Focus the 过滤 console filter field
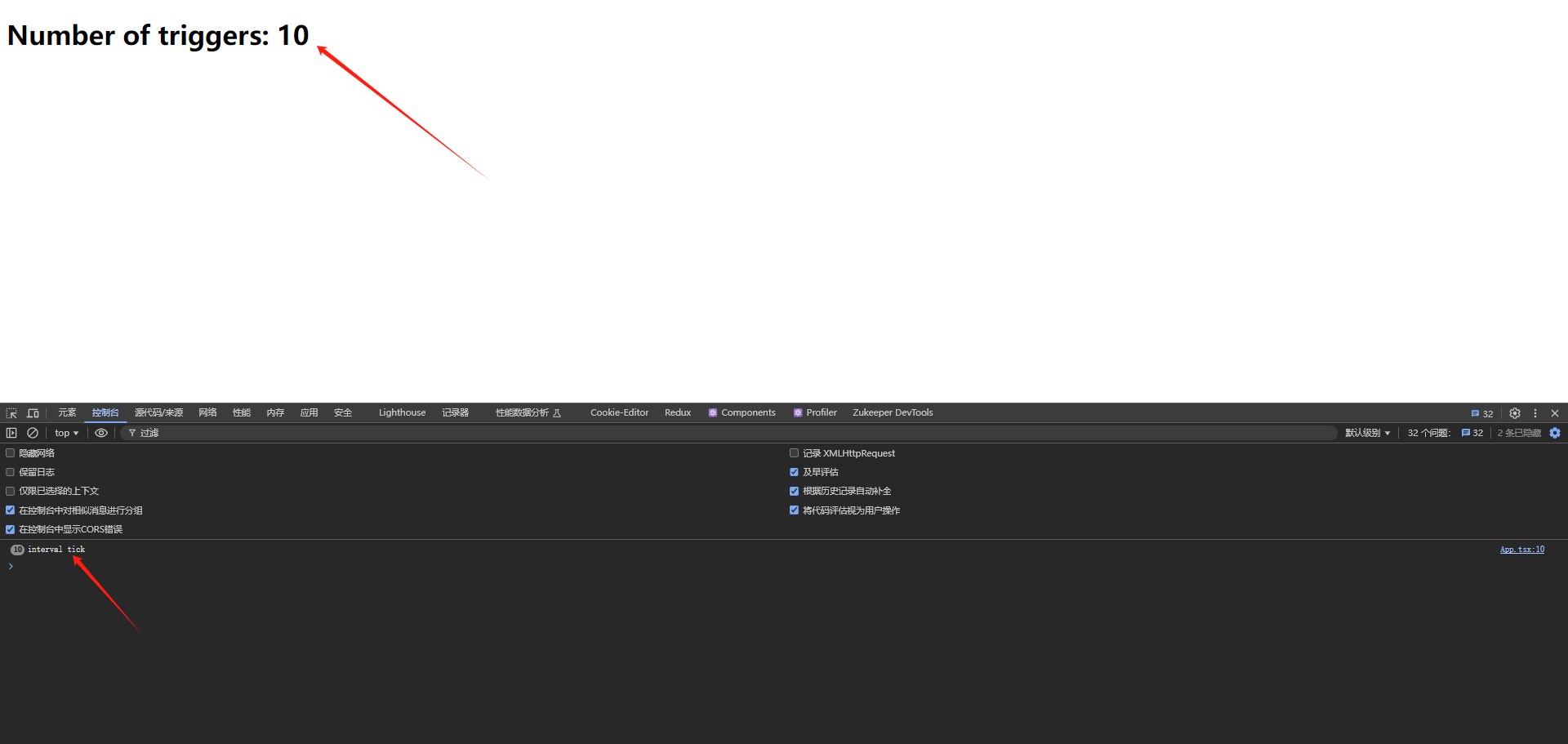 728,433
